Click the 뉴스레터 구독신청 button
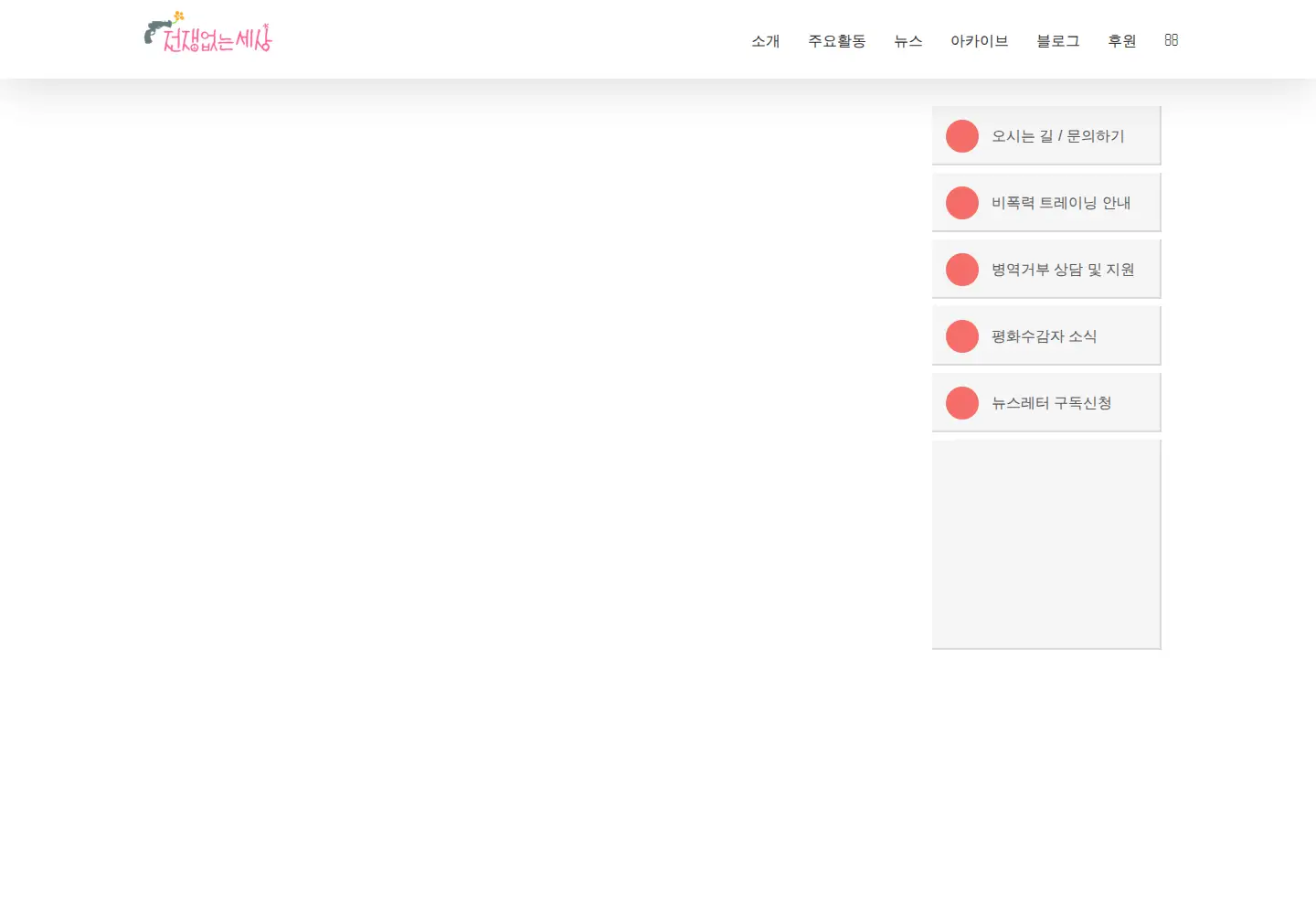Viewport: 1316px width, 914px height. (x=1046, y=403)
